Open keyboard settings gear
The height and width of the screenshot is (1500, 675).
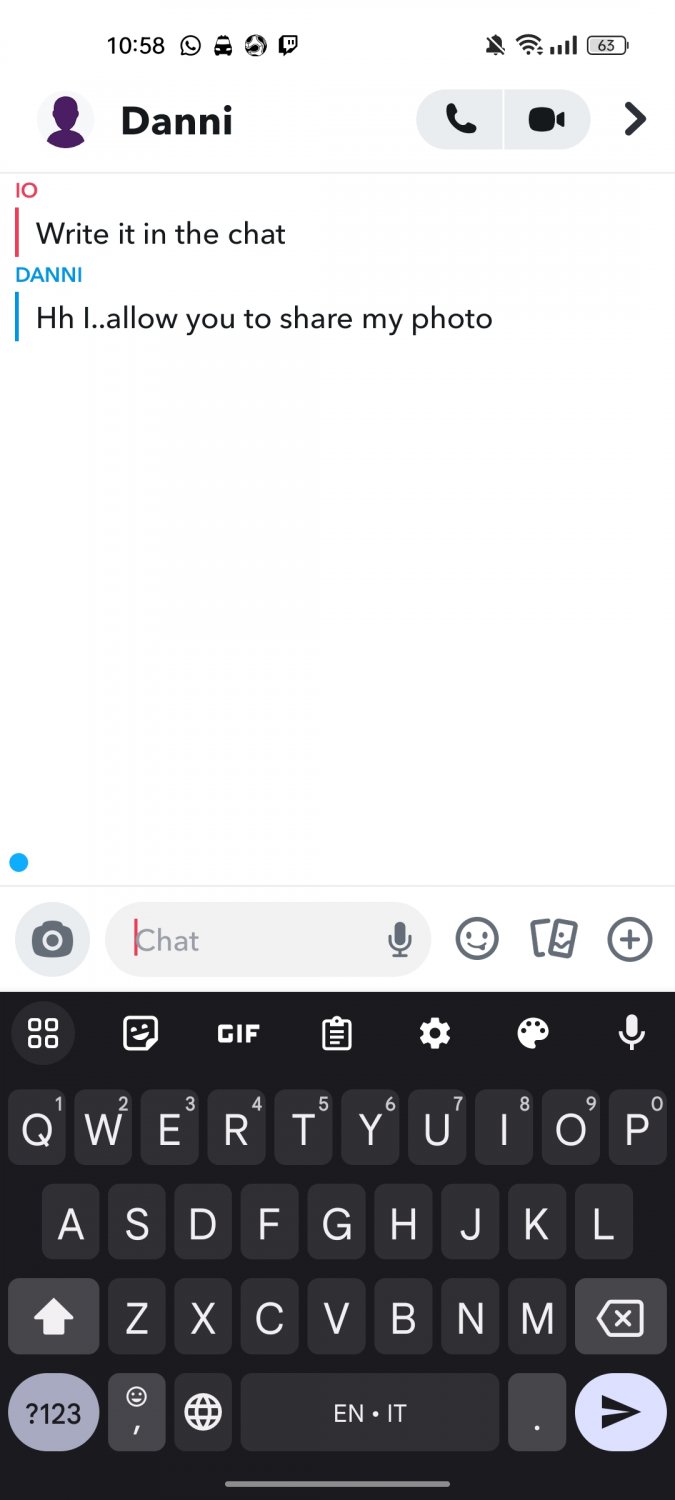click(435, 1033)
